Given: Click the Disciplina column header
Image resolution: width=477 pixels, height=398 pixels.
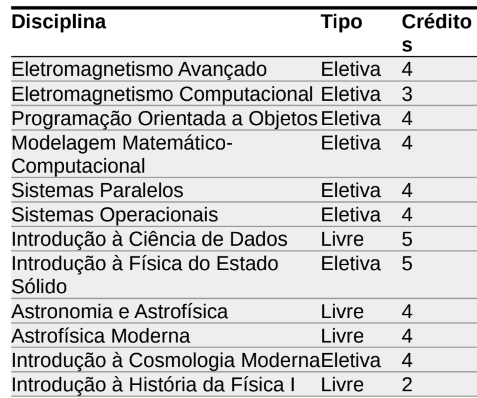Looking at the screenshot, I should (x=59, y=22).
